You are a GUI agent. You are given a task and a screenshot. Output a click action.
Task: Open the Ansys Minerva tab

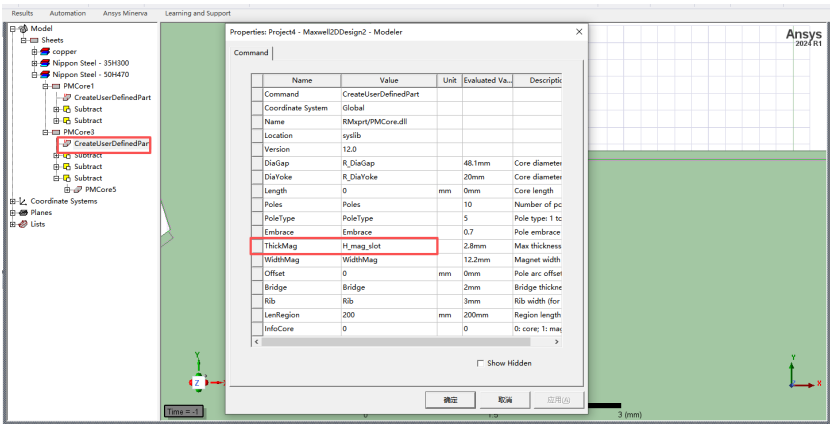pos(125,13)
